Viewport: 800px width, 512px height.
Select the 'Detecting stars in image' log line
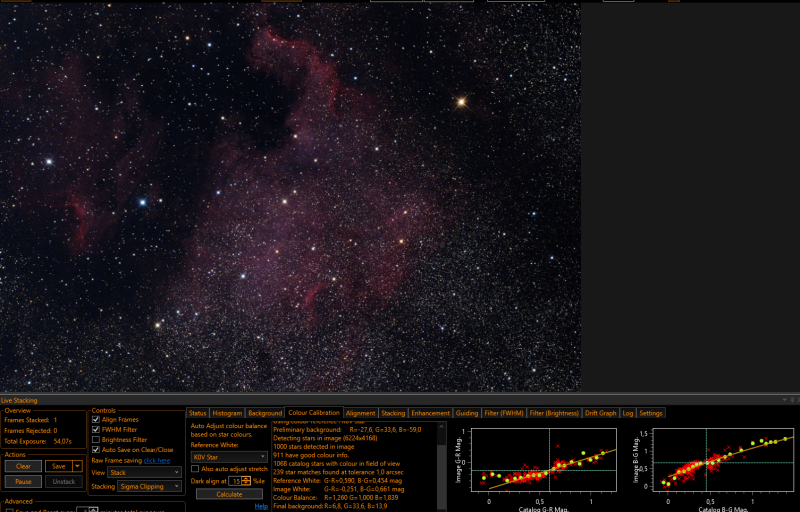click(x=325, y=438)
